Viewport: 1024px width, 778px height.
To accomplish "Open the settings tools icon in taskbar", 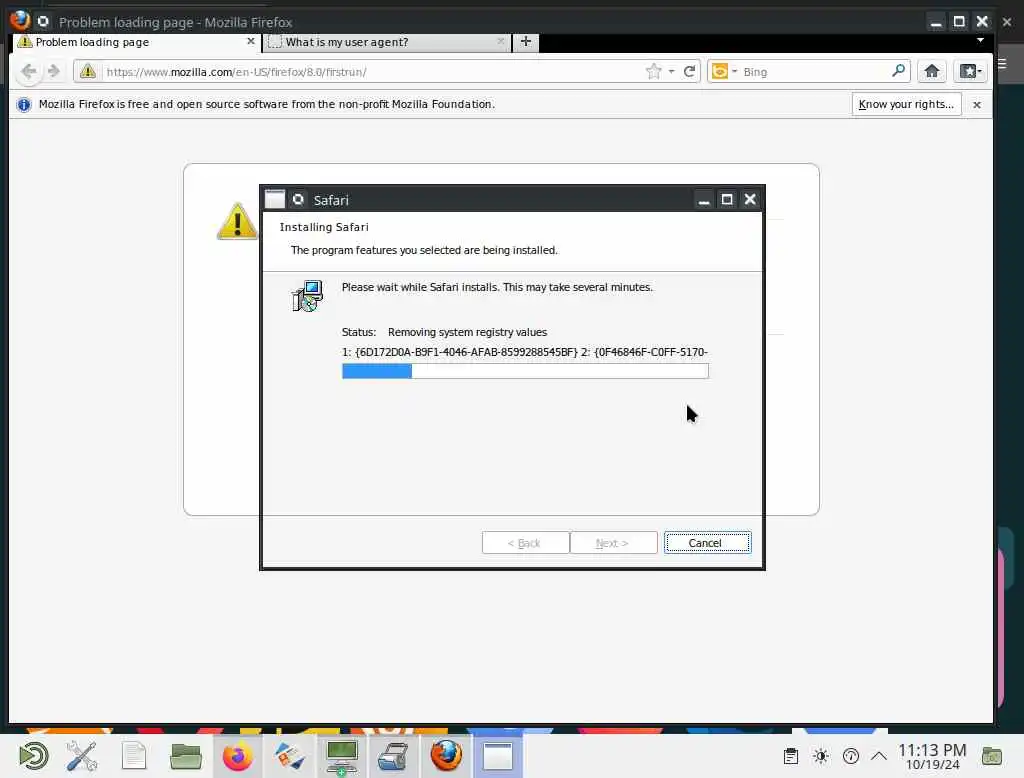I will click(x=82, y=756).
